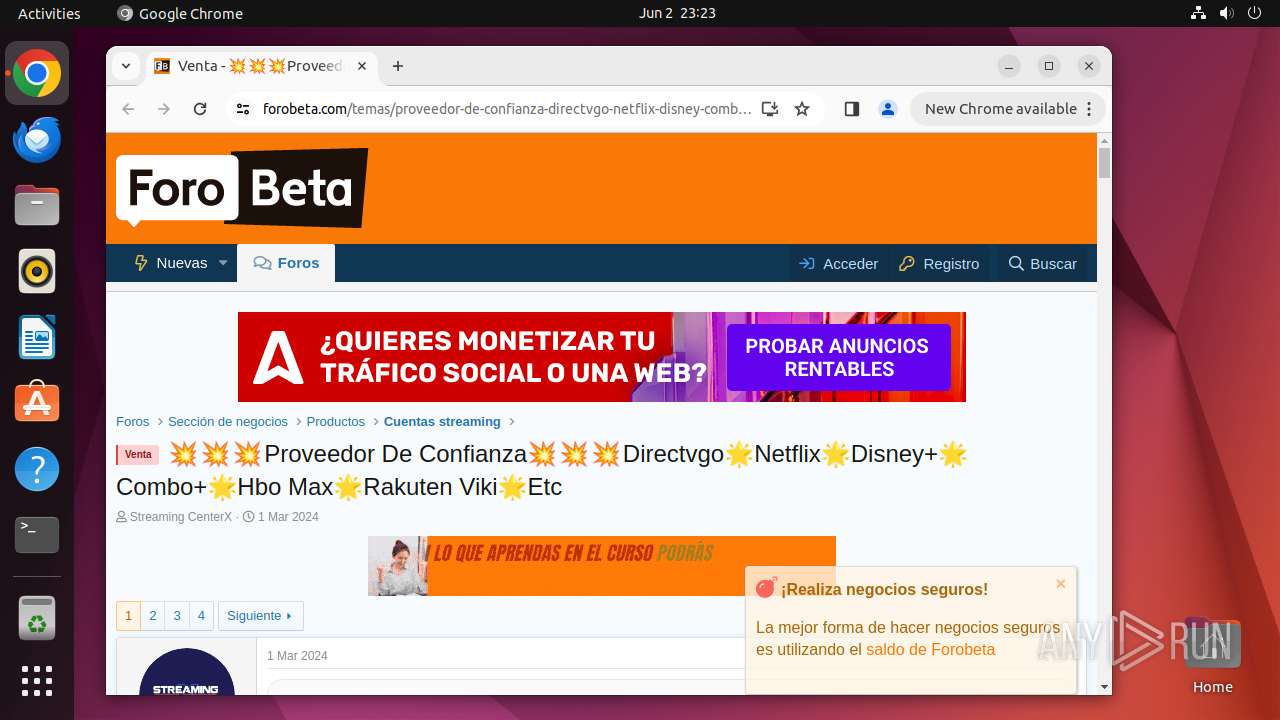Image resolution: width=1280 pixels, height=720 pixels.
Task: Click the 1 Mar 2024 thread date
Action: pos(288,517)
